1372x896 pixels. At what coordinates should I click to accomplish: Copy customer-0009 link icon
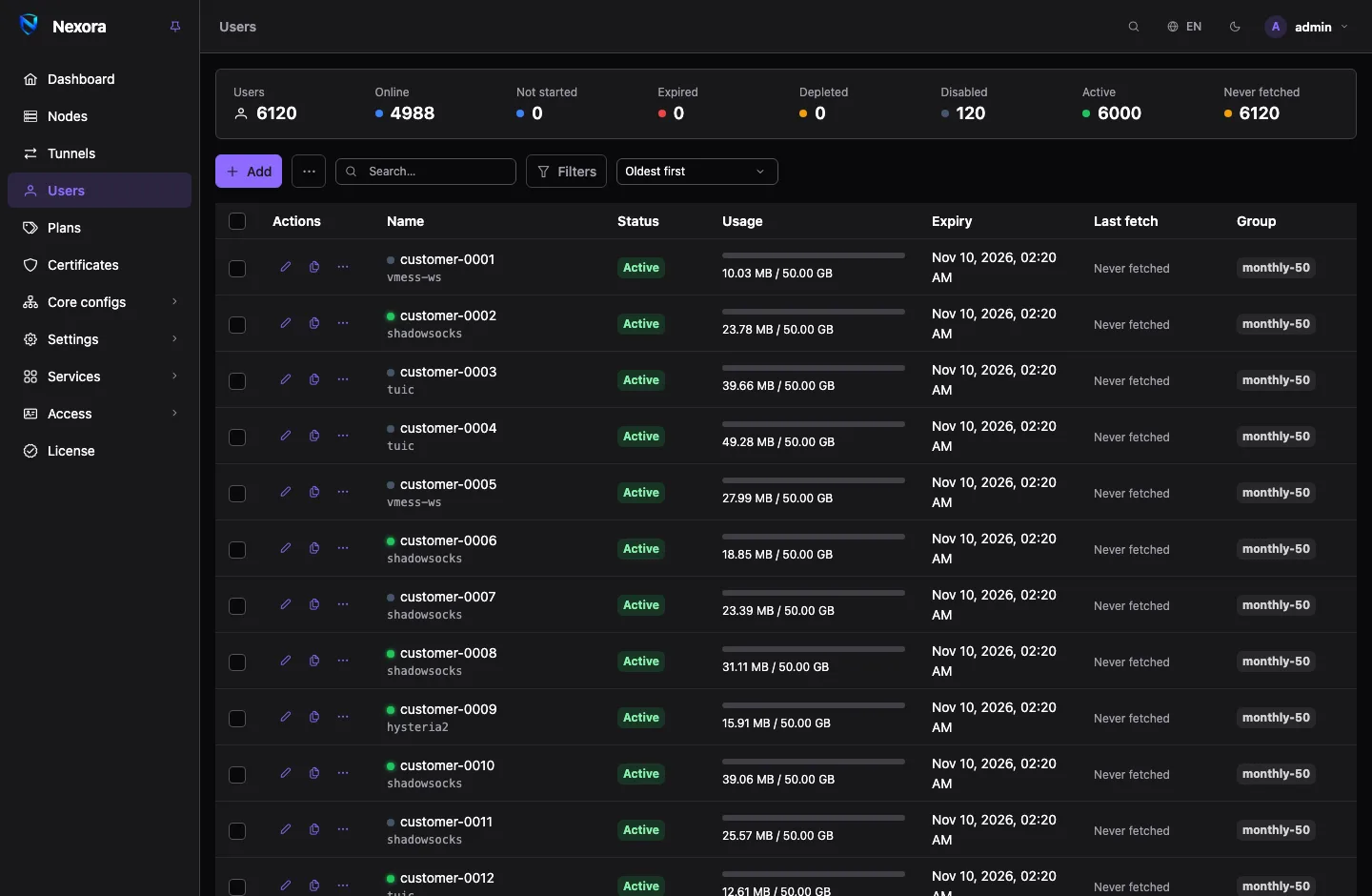314,717
